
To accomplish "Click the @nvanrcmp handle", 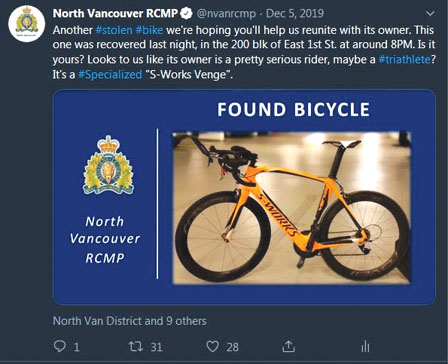I will coord(226,14).
